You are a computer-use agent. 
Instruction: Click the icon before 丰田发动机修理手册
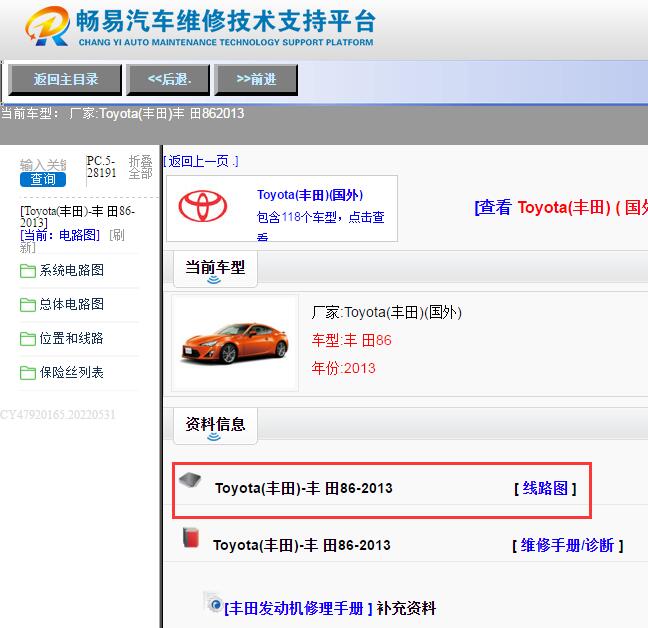(213, 602)
